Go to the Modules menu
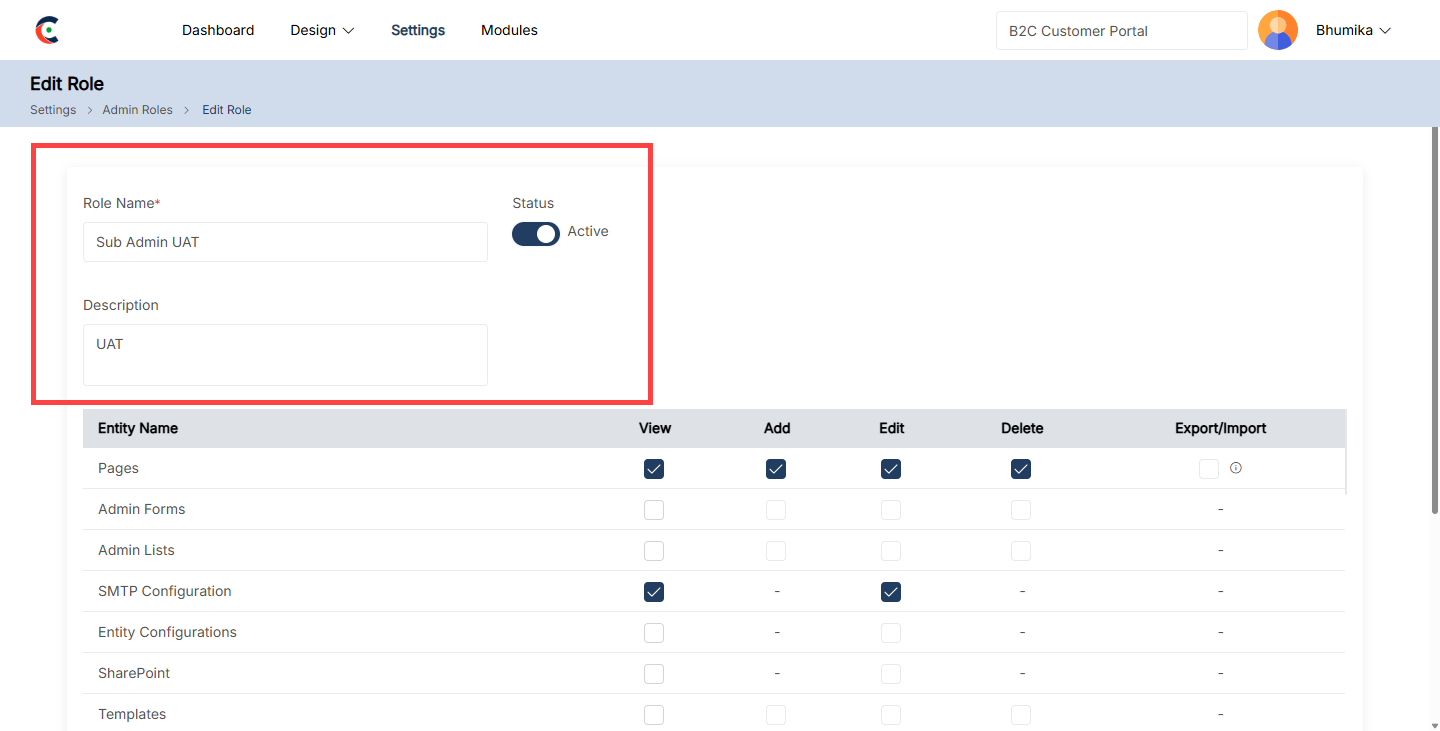This screenshot has height=731, width=1440. 509,30
